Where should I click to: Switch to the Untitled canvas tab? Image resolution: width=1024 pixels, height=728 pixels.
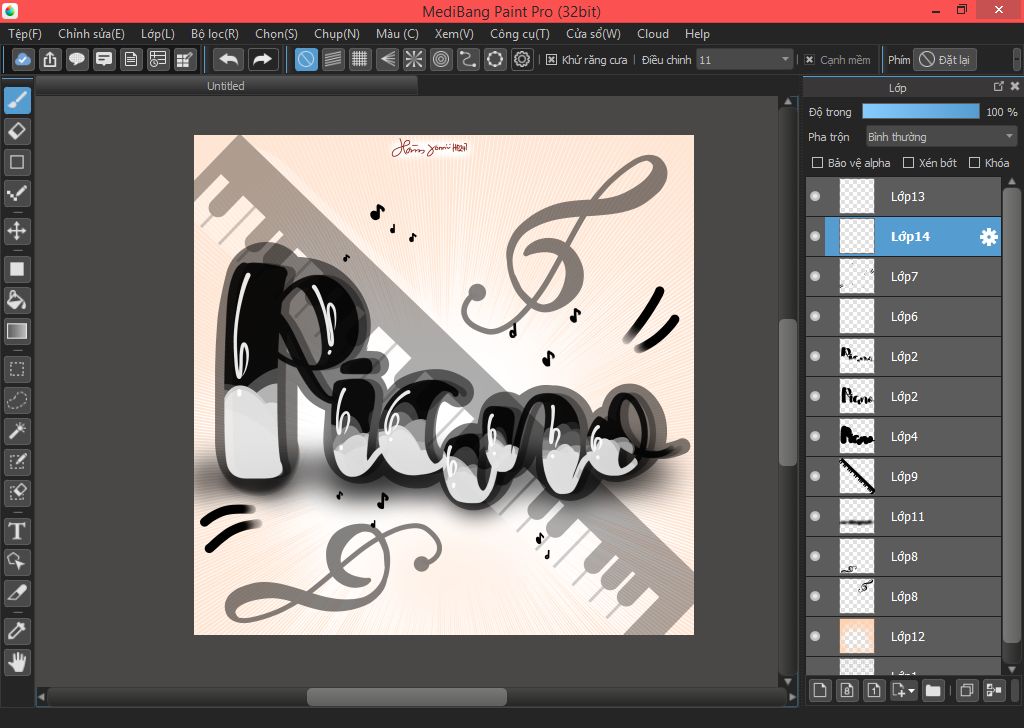(x=226, y=86)
